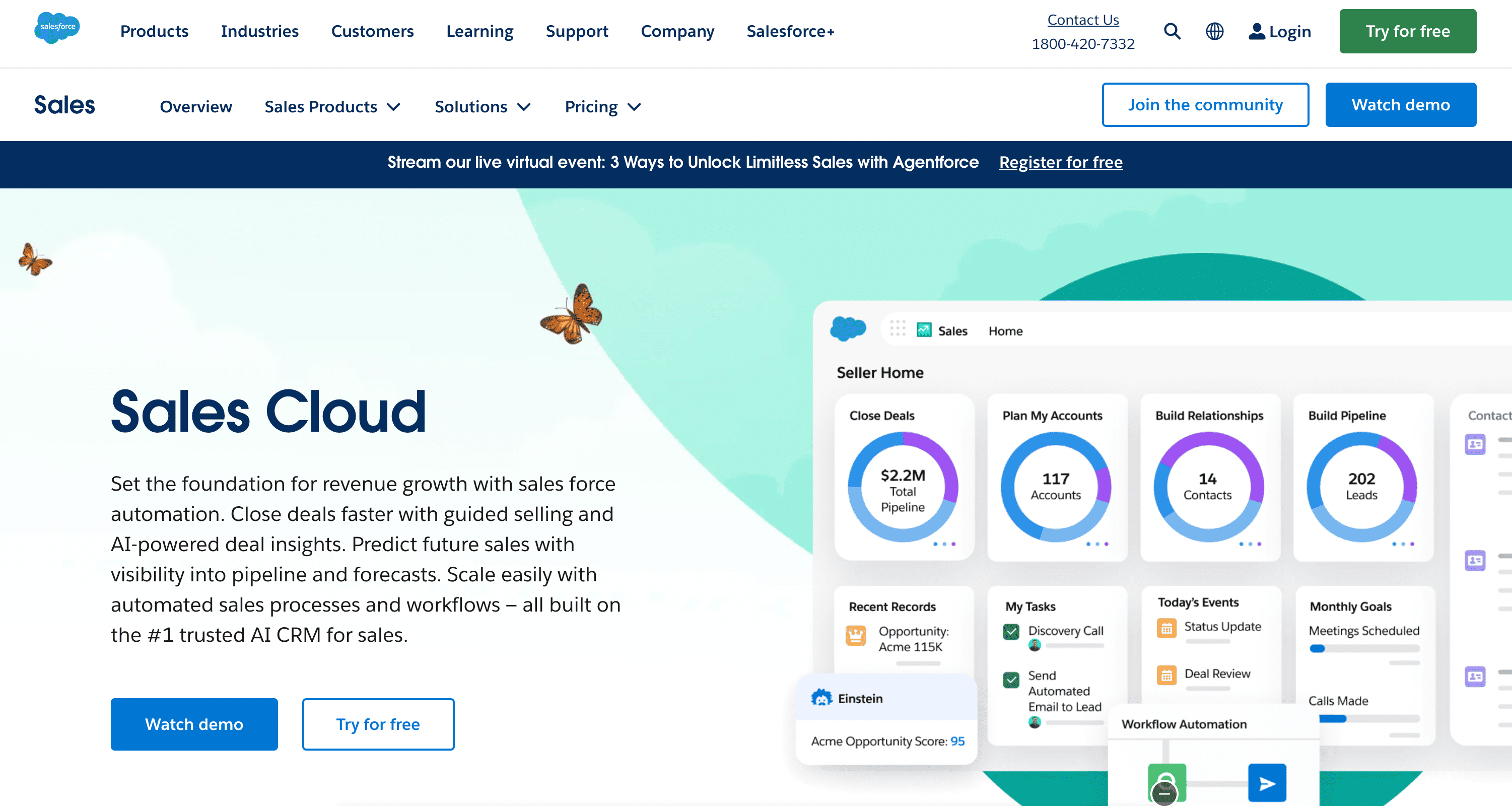
Task: Click the Meetings Scheduled progress bar
Action: coord(1364,649)
